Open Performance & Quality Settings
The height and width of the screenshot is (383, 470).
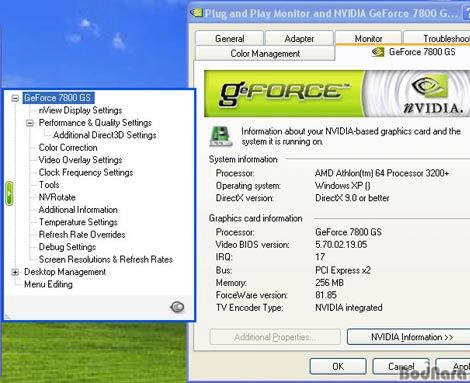pos(95,123)
